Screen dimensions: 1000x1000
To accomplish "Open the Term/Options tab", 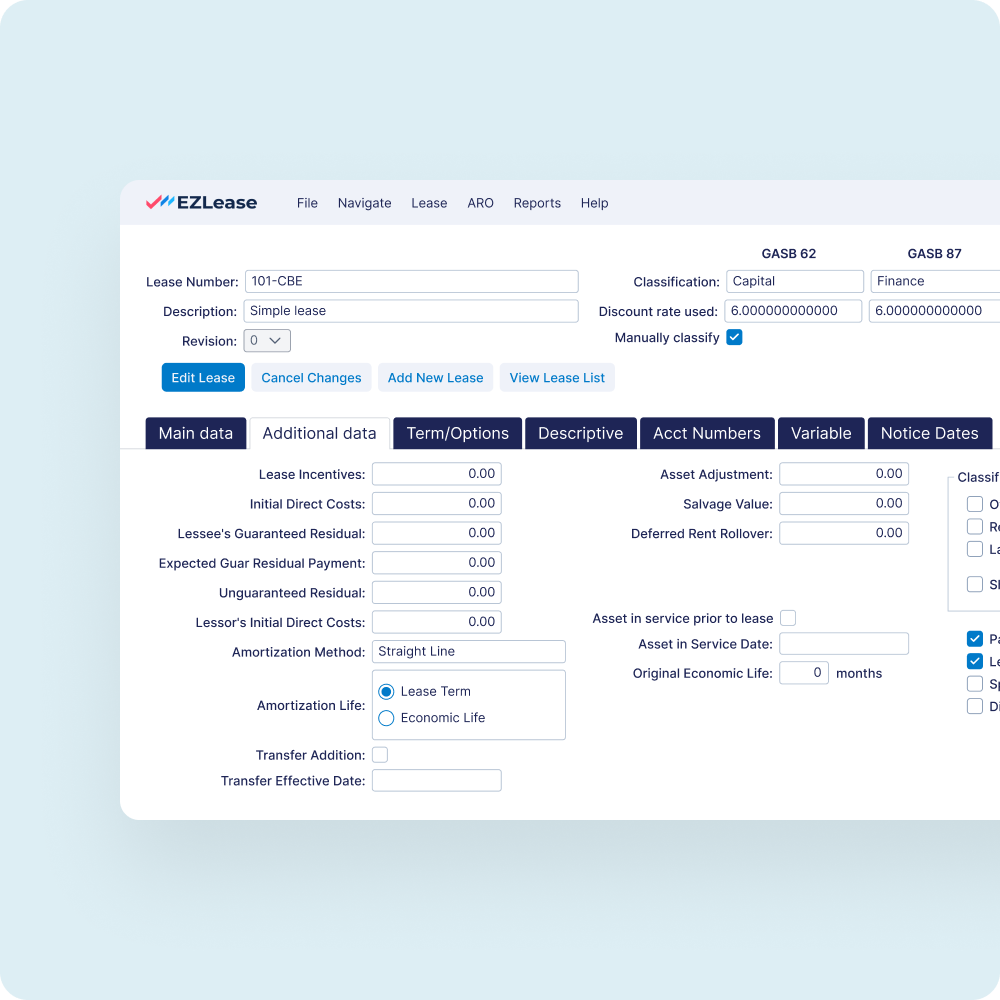I will click(456, 433).
